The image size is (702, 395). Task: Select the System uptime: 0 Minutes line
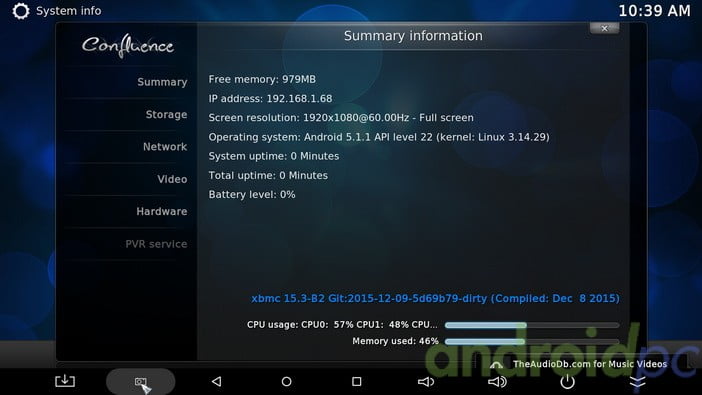click(274, 156)
